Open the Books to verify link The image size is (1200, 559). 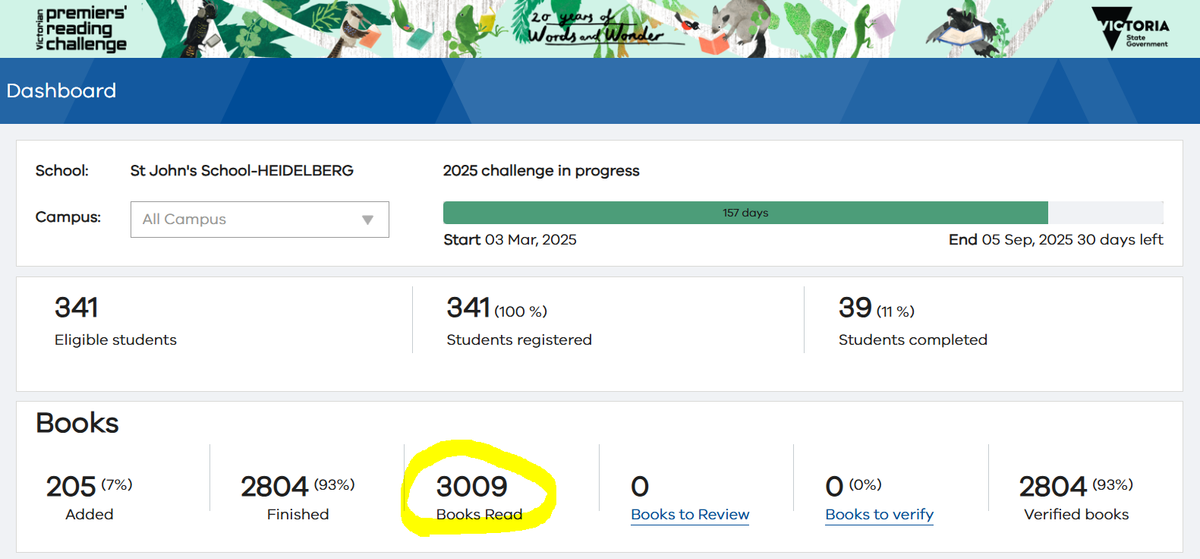(x=879, y=515)
